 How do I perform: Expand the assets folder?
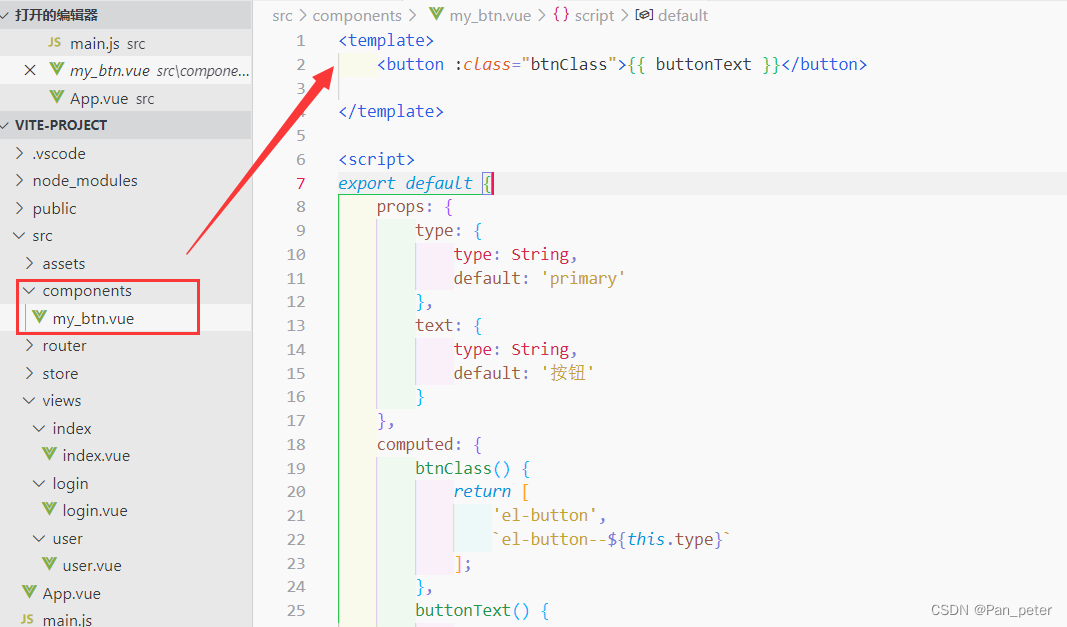(x=29, y=263)
